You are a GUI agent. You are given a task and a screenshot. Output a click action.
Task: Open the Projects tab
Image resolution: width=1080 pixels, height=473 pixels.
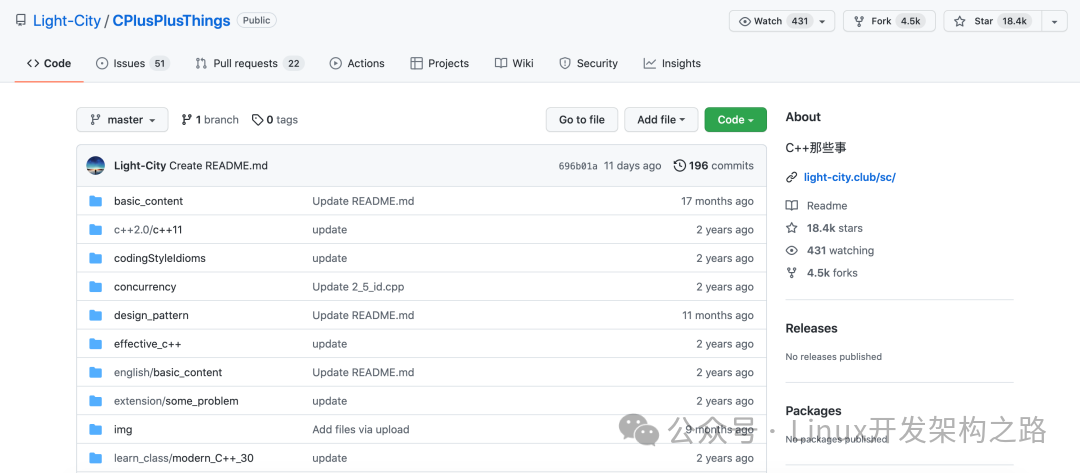click(439, 63)
